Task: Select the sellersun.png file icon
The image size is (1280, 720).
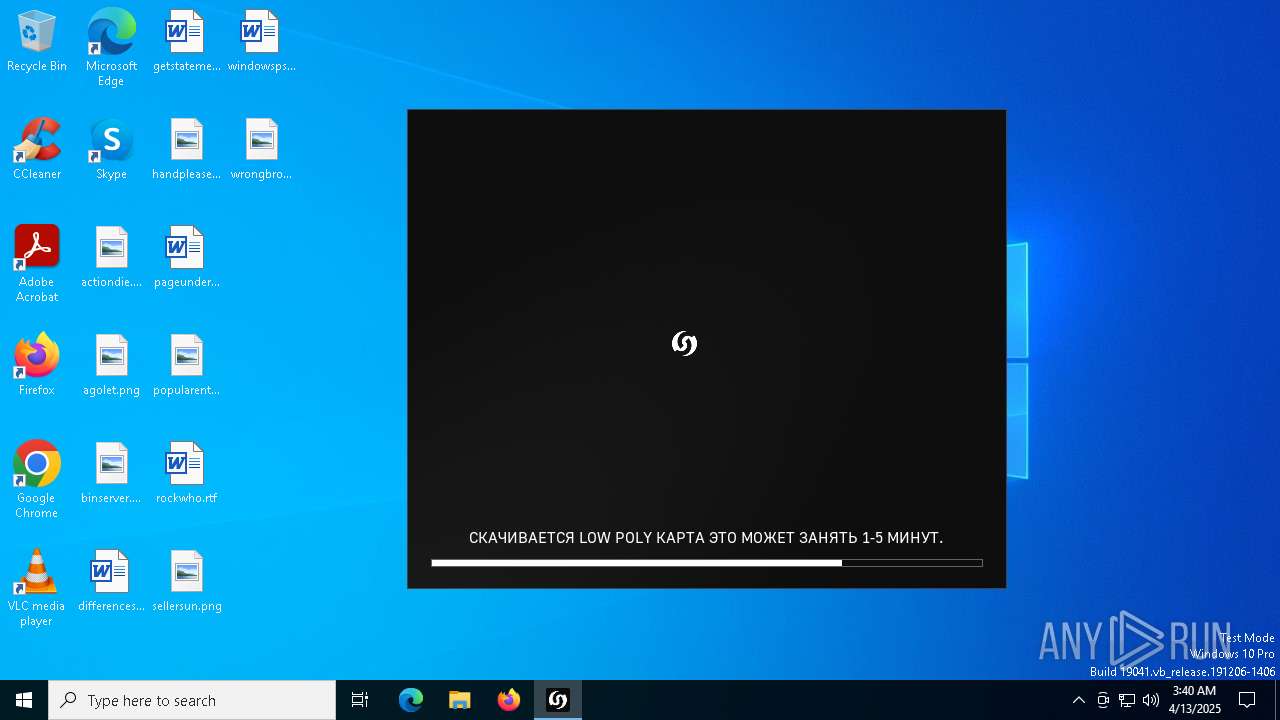Action: [186, 581]
